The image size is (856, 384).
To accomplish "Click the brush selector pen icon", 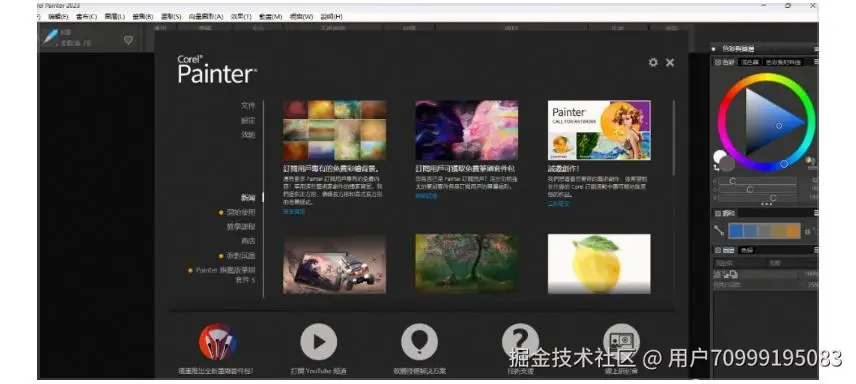I will 50,37.
